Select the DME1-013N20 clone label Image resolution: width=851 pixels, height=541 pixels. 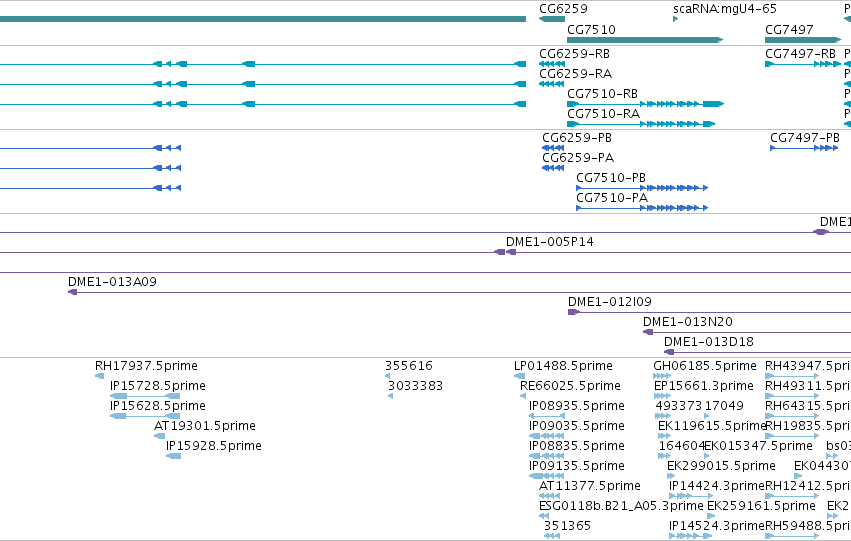(x=688, y=322)
